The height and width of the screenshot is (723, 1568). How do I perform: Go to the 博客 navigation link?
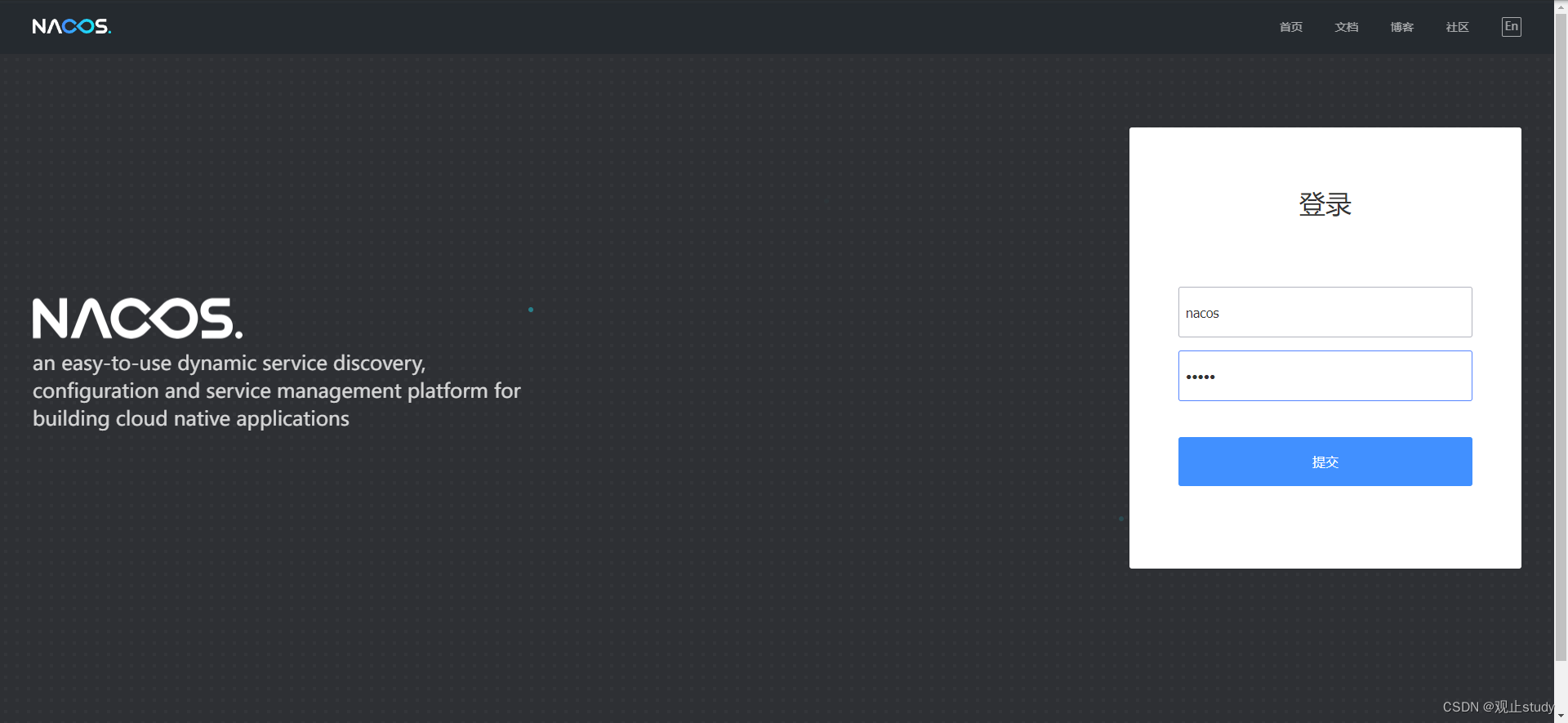tap(1402, 27)
